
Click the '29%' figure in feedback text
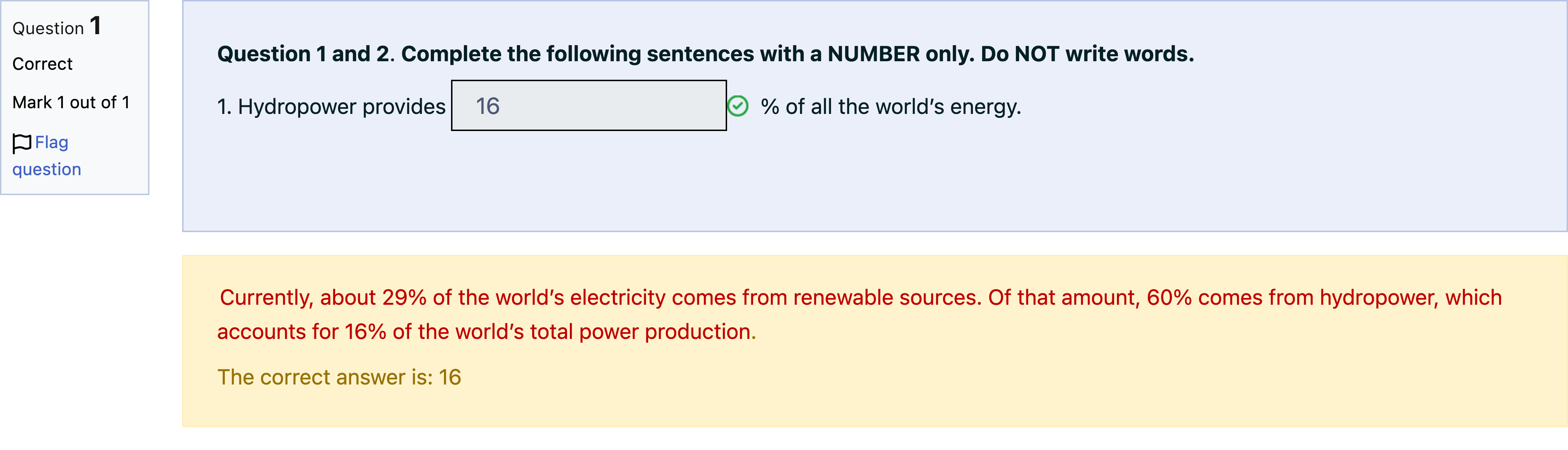404,298
